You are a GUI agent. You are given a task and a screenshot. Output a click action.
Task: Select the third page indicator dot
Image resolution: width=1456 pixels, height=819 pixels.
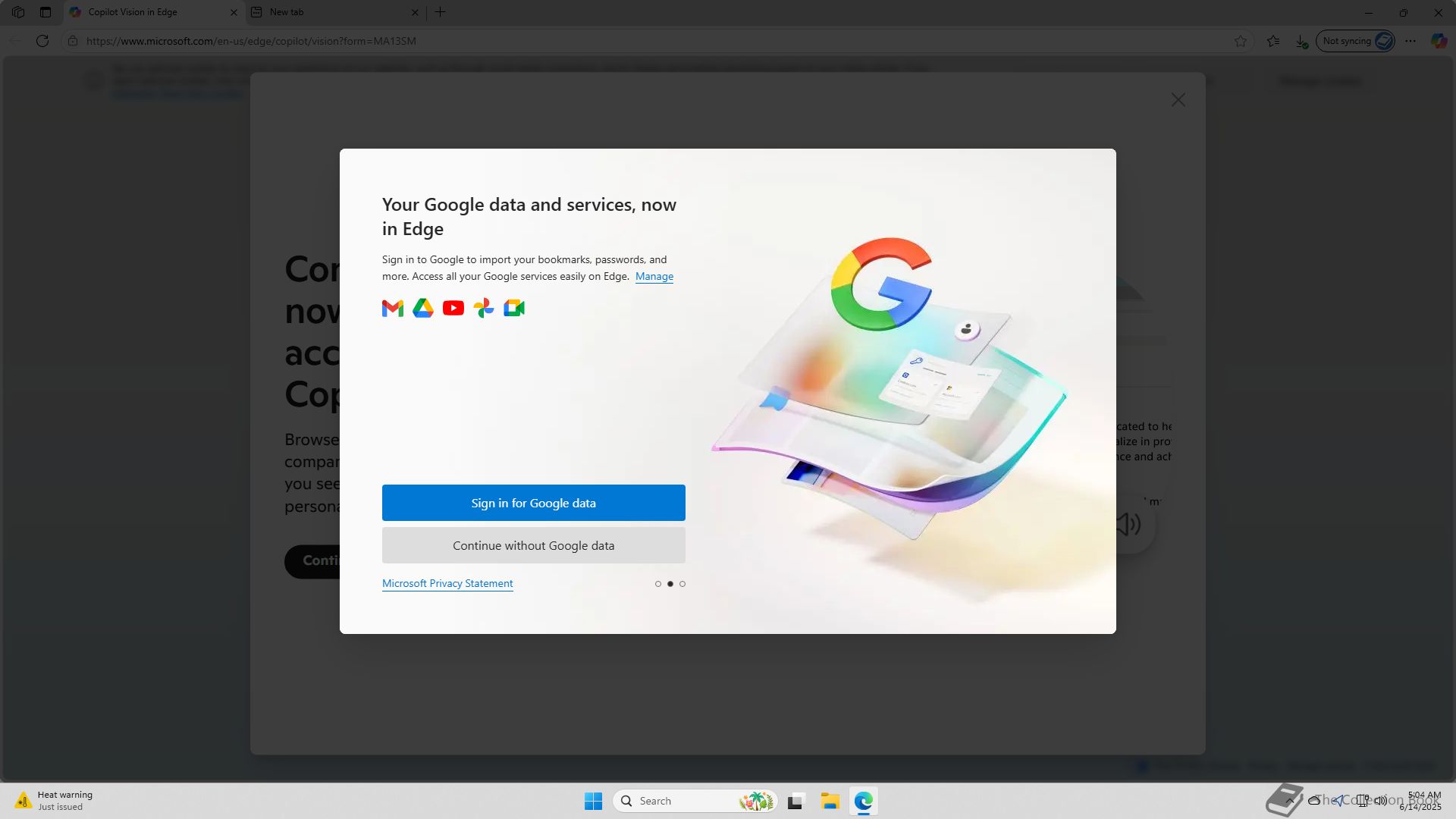[682, 584]
